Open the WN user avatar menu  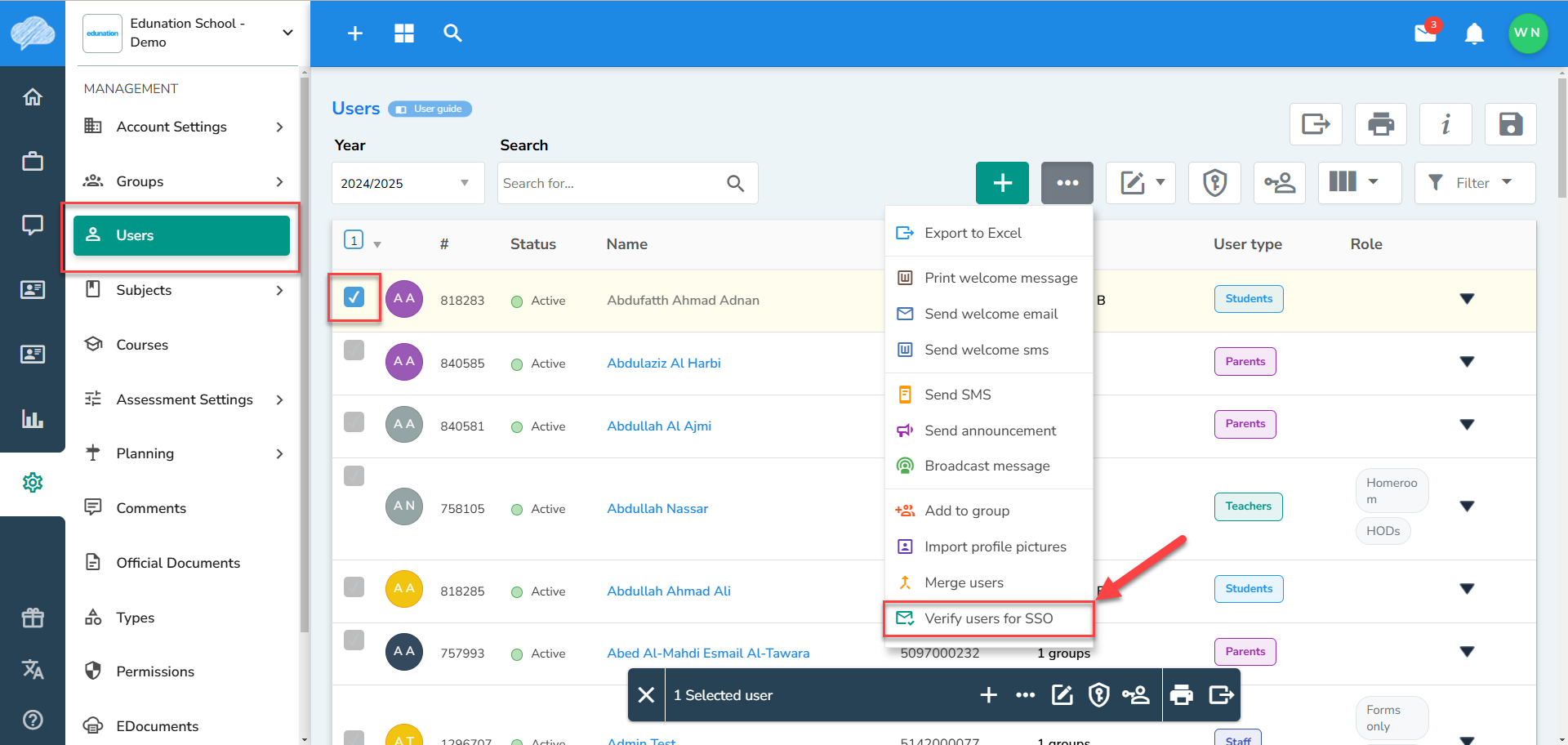1527,33
